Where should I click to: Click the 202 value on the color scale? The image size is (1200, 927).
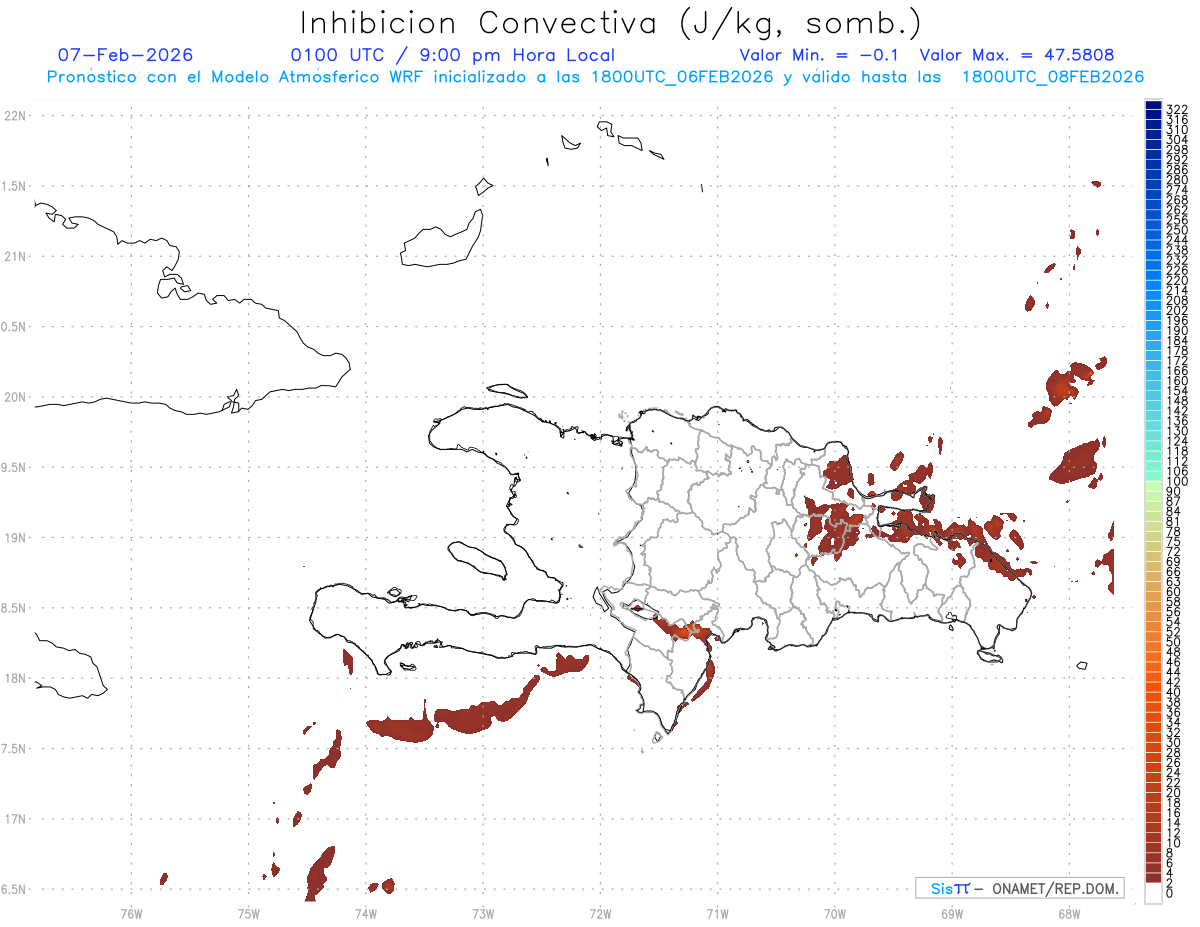click(x=1177, y=310)
